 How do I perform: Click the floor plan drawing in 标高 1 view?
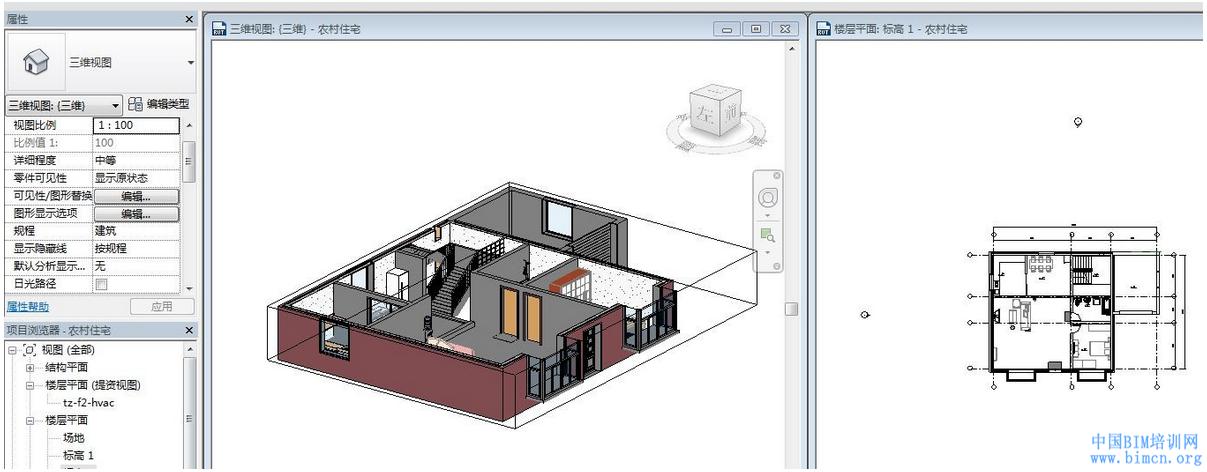point(1076,311)
